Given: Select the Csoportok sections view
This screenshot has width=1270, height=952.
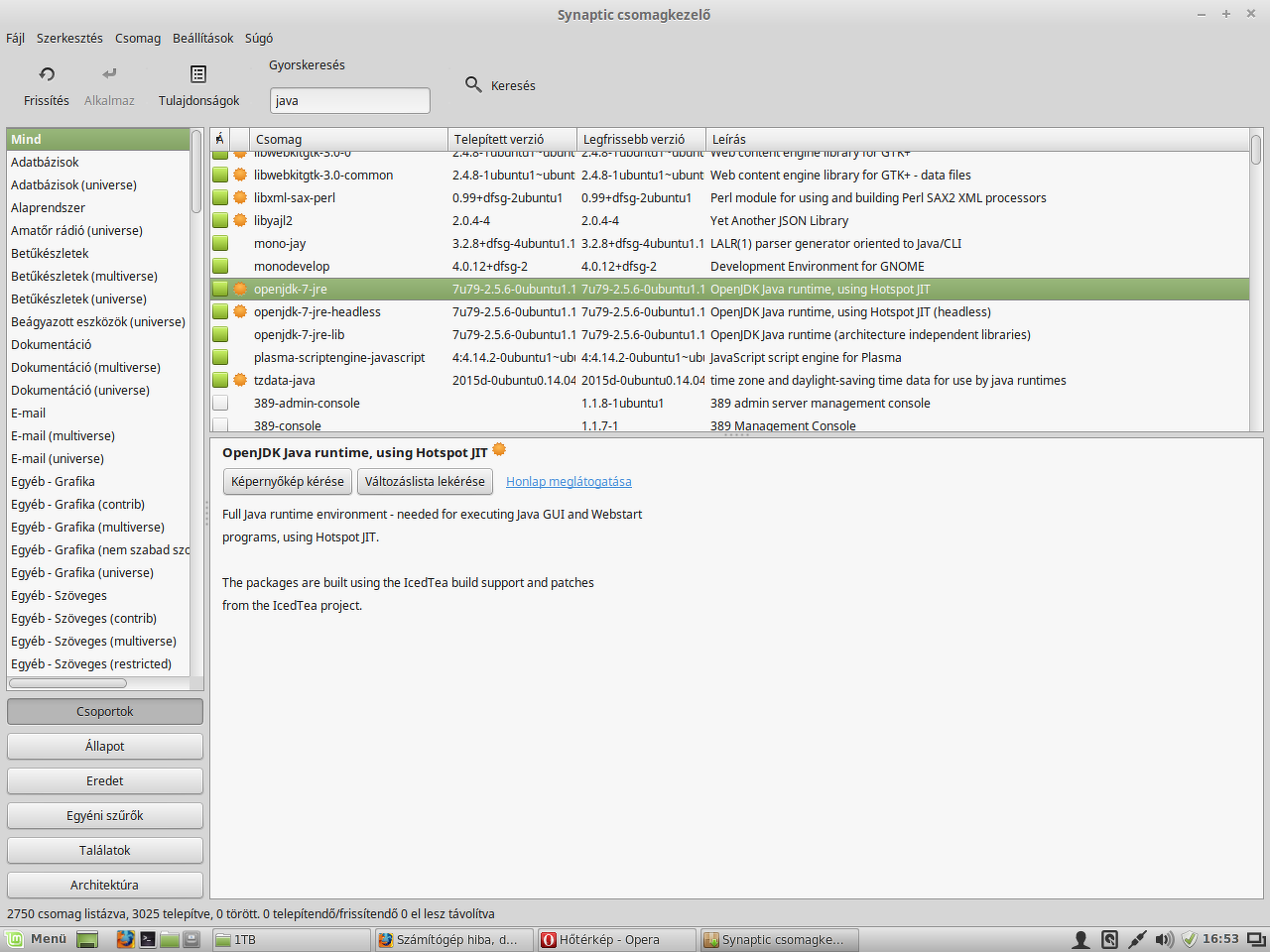Looking at the screenshot, I should coord(105,711).
